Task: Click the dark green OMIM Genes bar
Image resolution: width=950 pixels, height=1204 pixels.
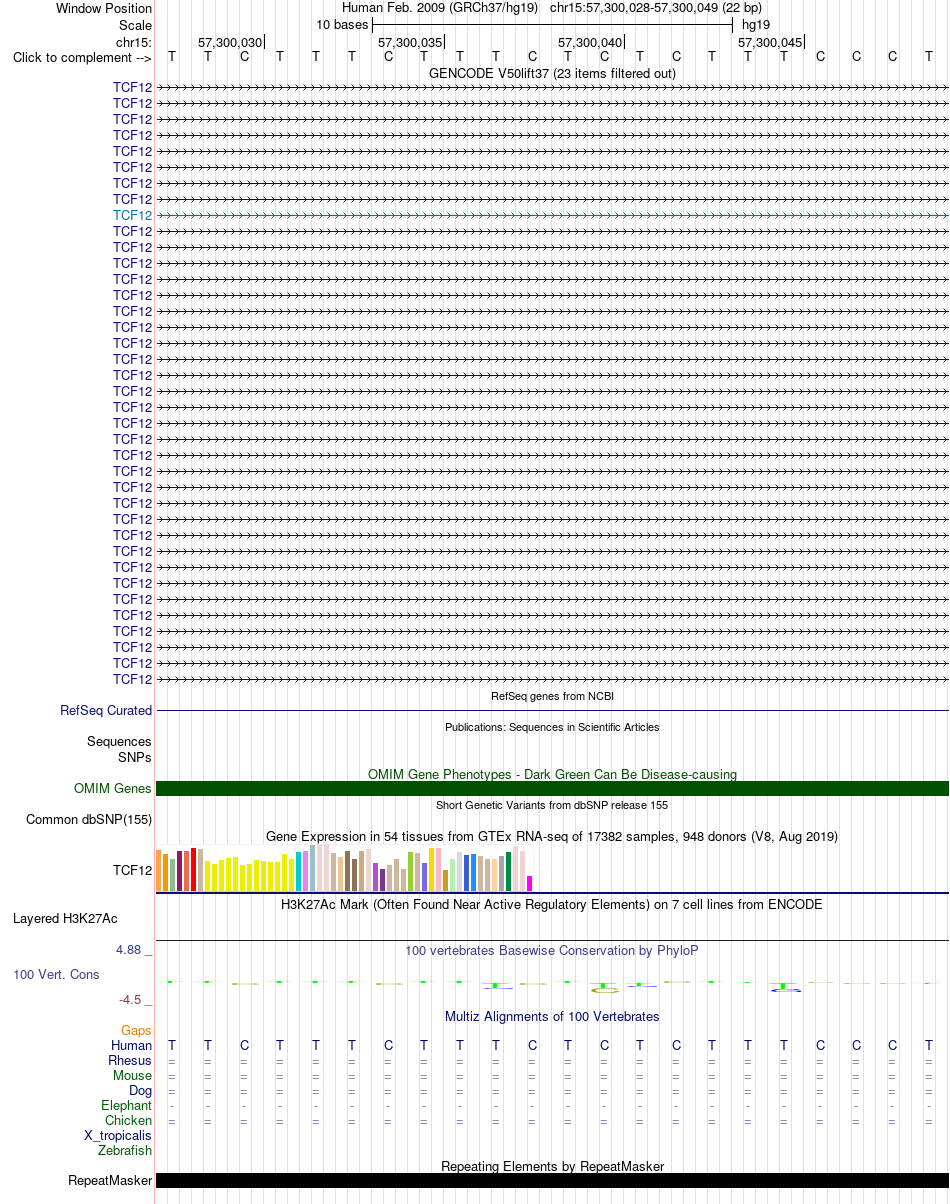Action: point(552,789)
